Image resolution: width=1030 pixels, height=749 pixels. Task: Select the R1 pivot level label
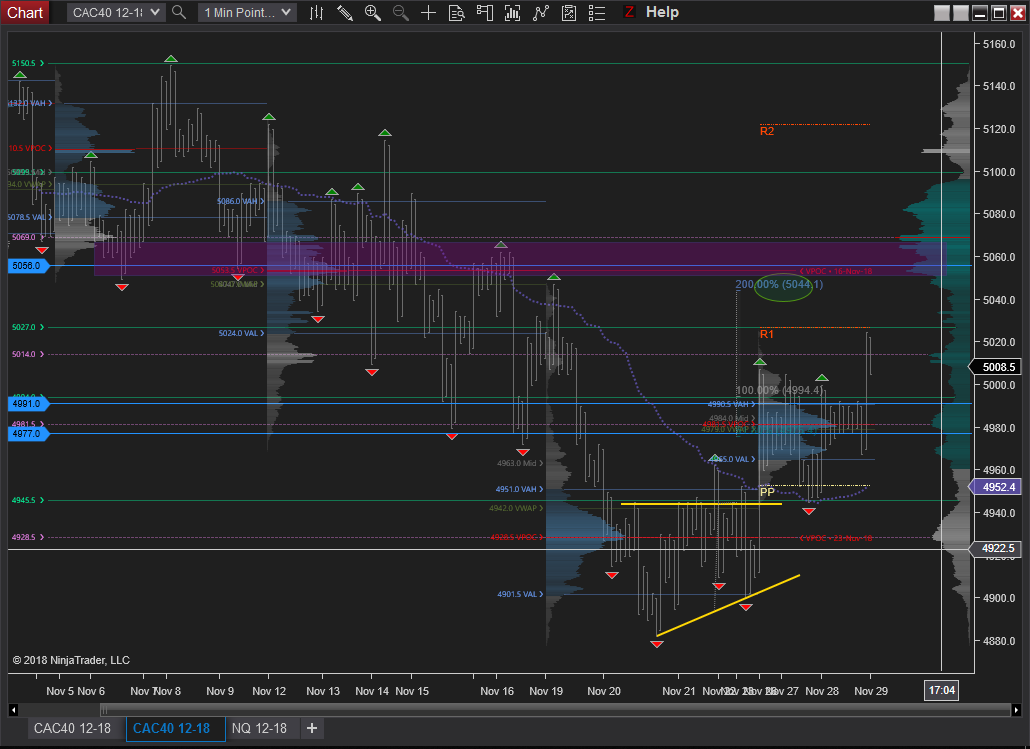[x=767, y=334]
